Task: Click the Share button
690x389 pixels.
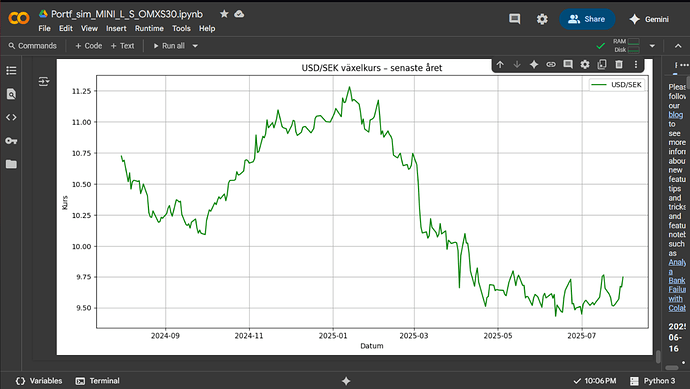Action: [x=587, y=19]
